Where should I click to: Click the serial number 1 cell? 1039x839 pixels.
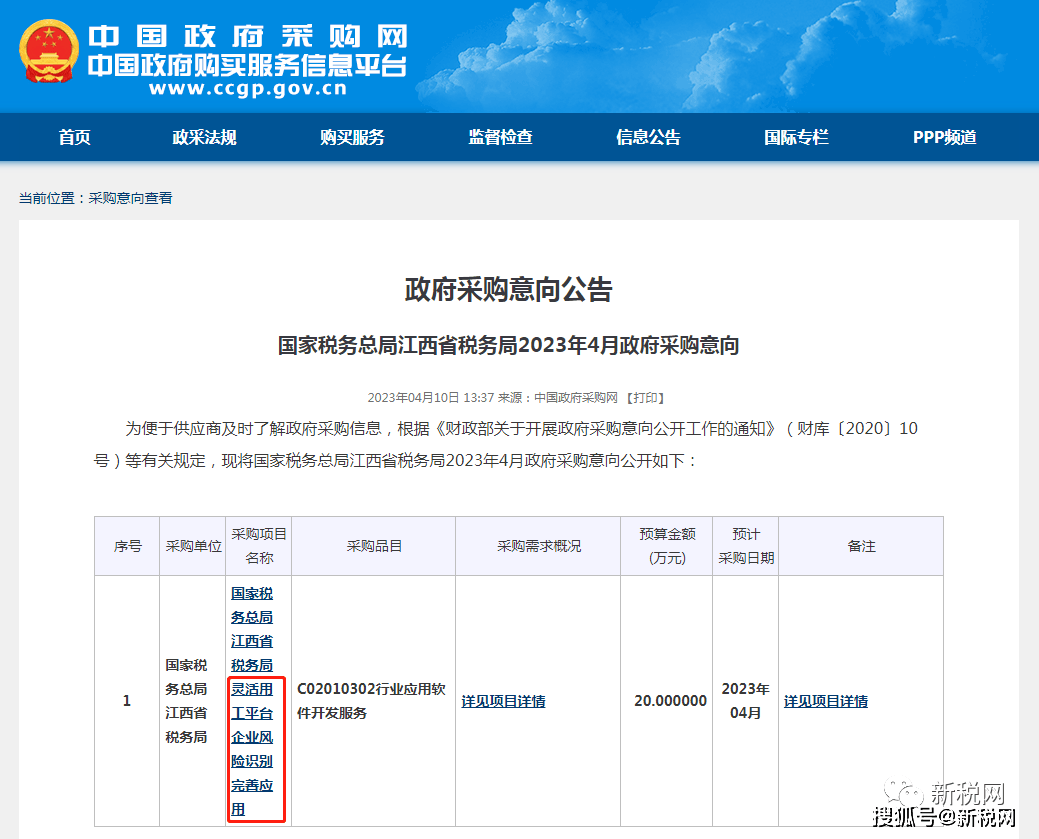pyautogui.click(x=127, y=701)
